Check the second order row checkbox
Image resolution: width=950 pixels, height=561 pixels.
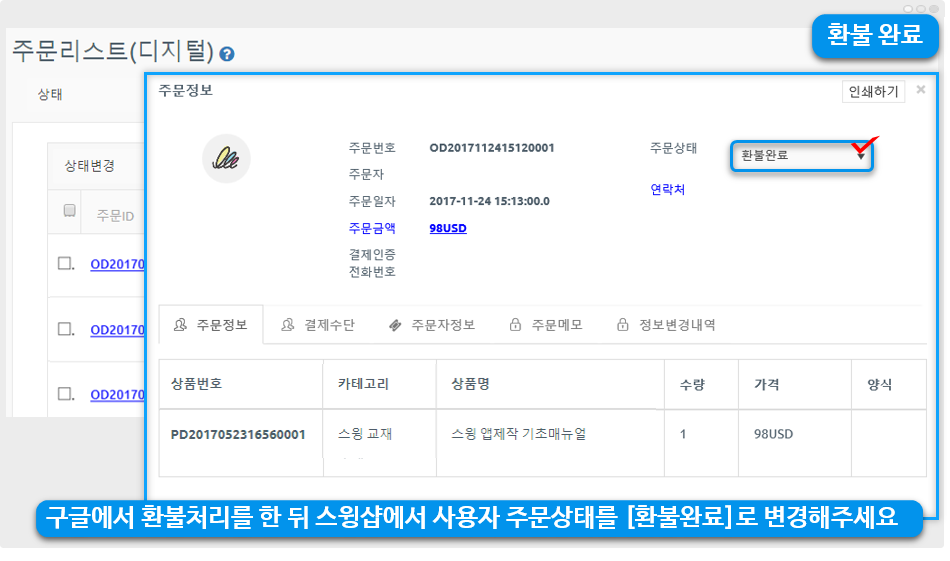pos(65,329)
